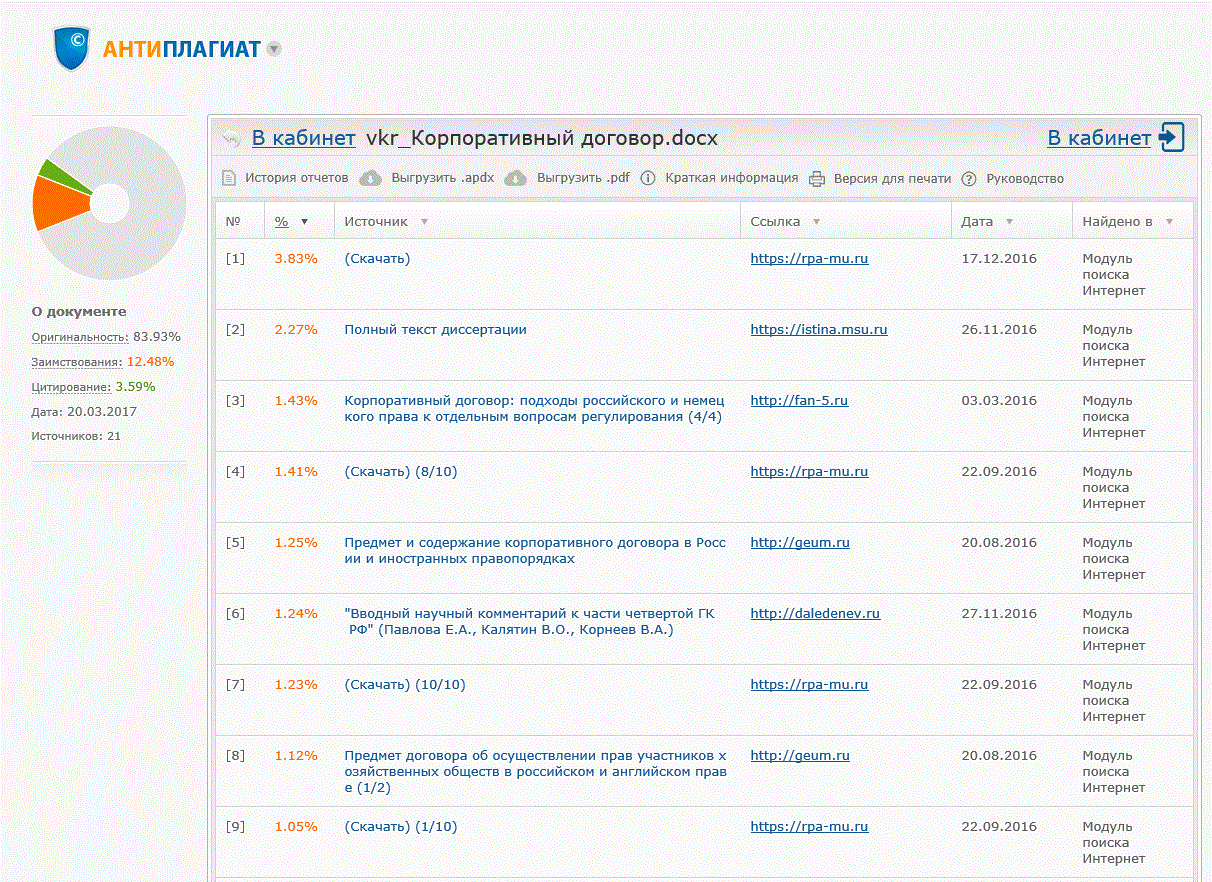Click the orange segment of pie chart
1212x882 pixels.
coord(57,203)
